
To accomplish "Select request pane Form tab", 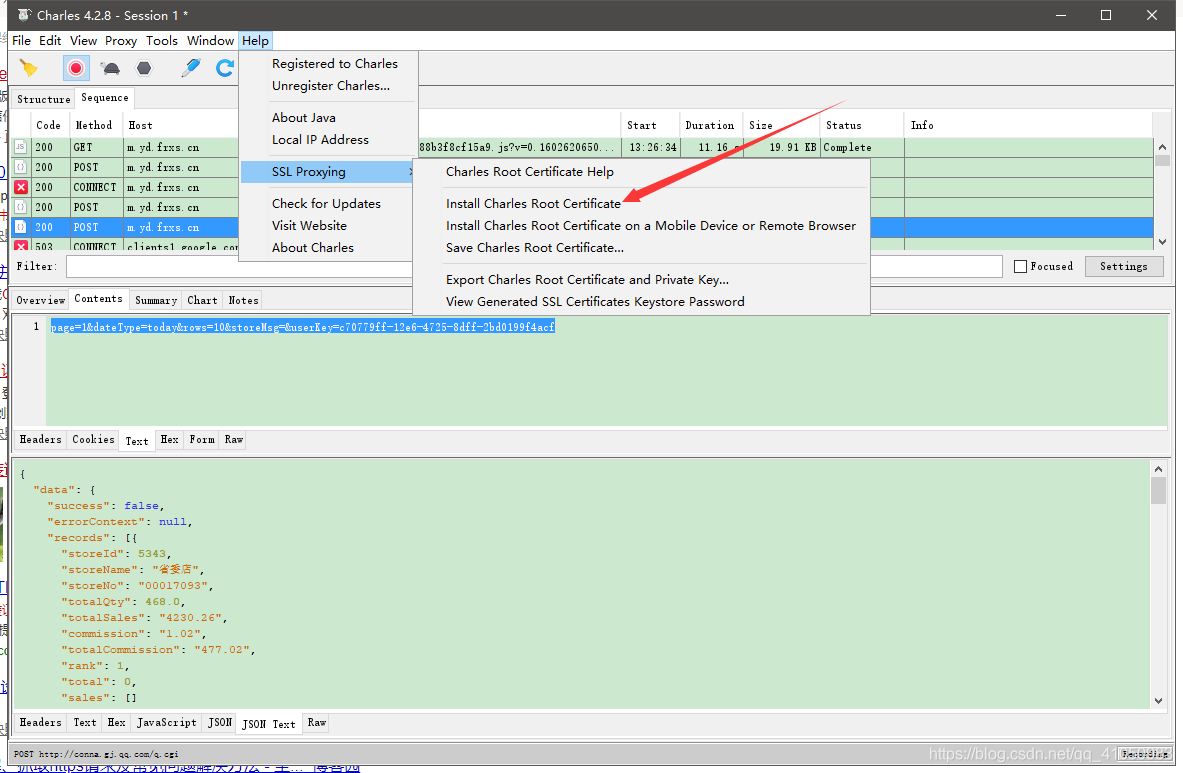I will 201,440.
